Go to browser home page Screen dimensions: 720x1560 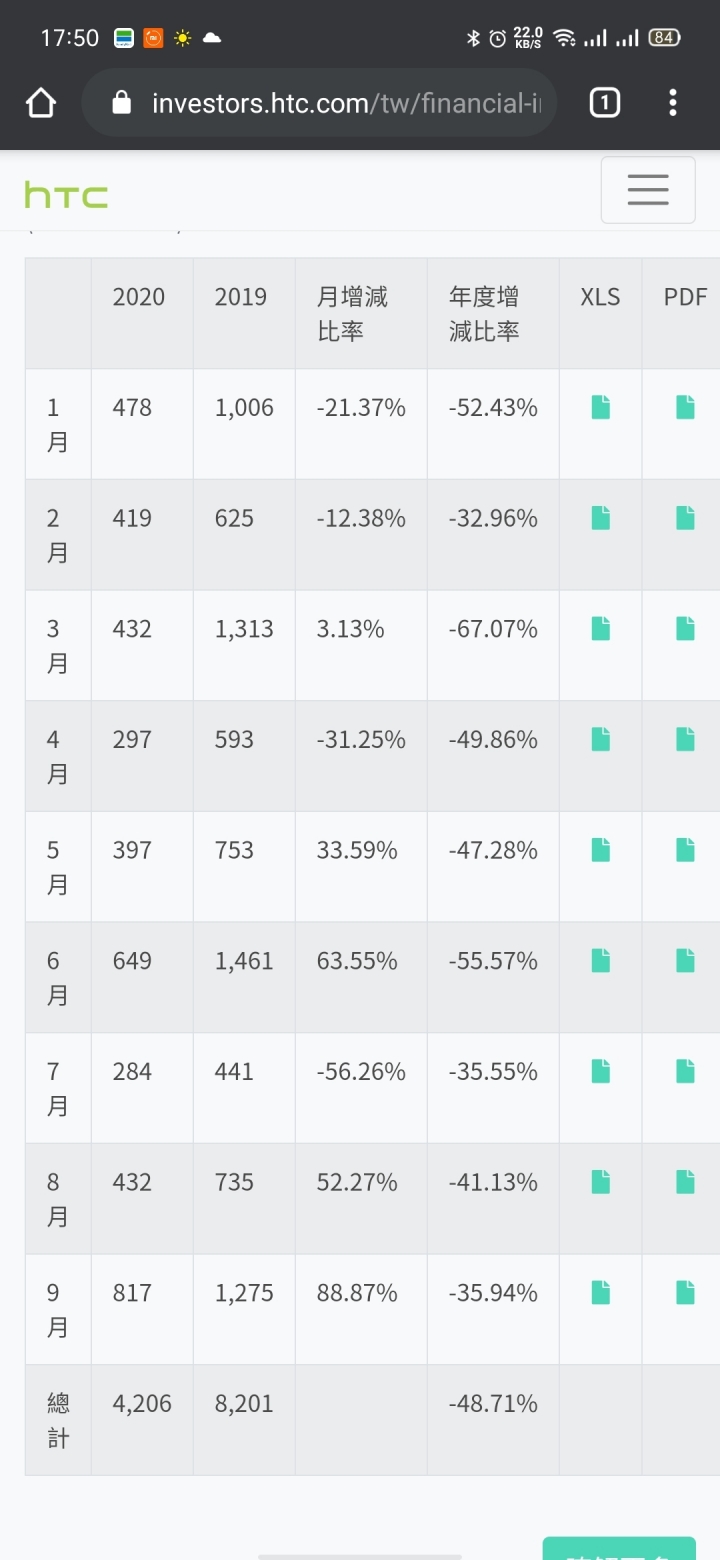[41, 102]
